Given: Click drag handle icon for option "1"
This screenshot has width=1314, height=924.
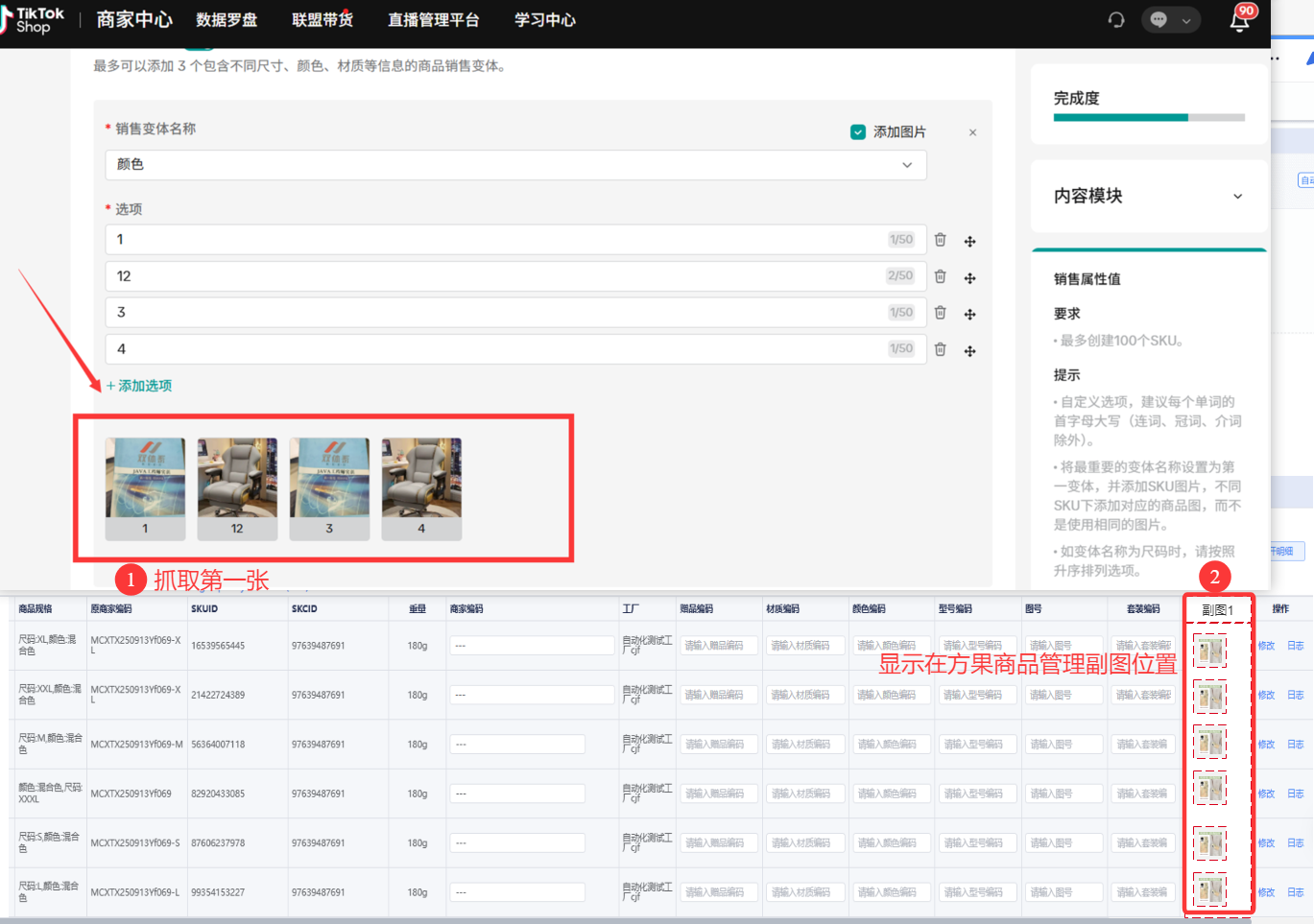Looking at the screenshot, I should pos(969,241).
